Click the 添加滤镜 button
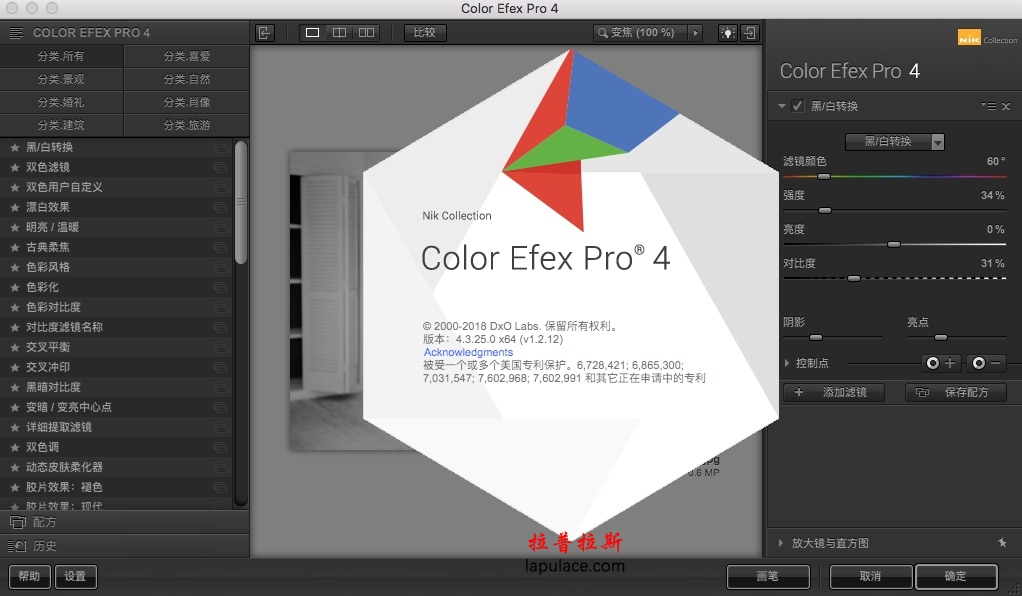Viewport: 1022px width, 596px height. pyautogui.click(x=834, y=392)
